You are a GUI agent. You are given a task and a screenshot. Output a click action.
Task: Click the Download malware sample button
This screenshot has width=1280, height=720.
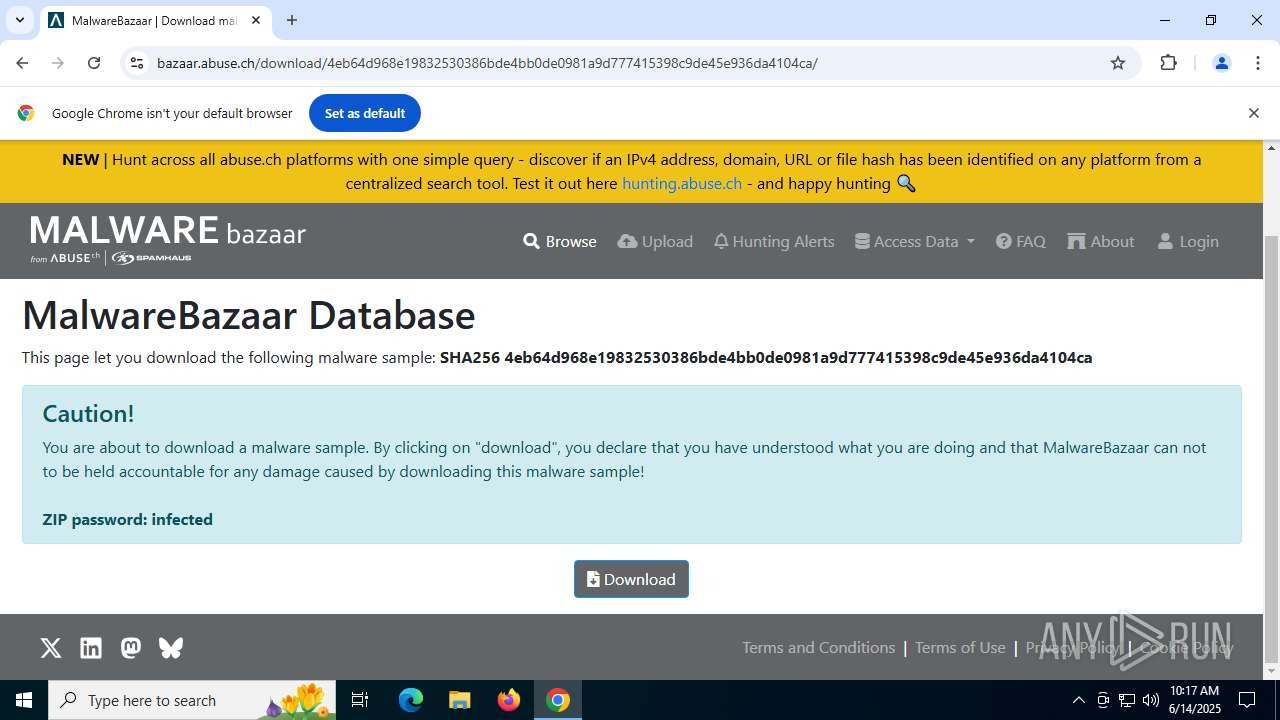(x=631, y=579)
